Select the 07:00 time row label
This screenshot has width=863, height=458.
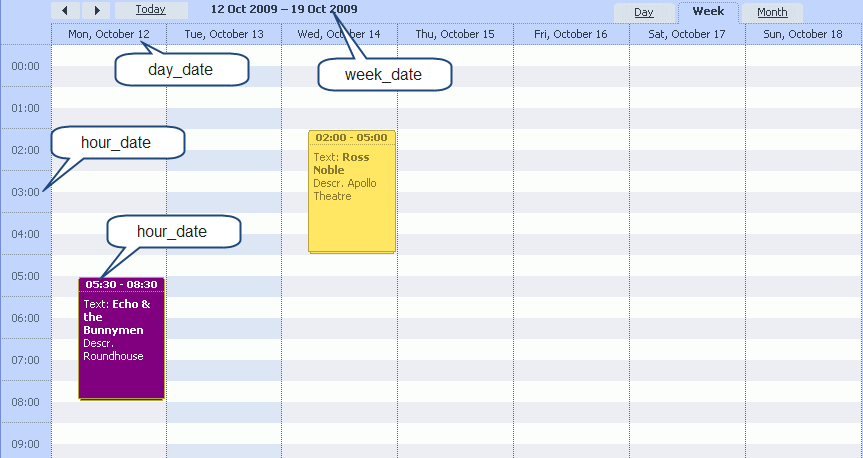pyautogui.click(x=25, y=360)
